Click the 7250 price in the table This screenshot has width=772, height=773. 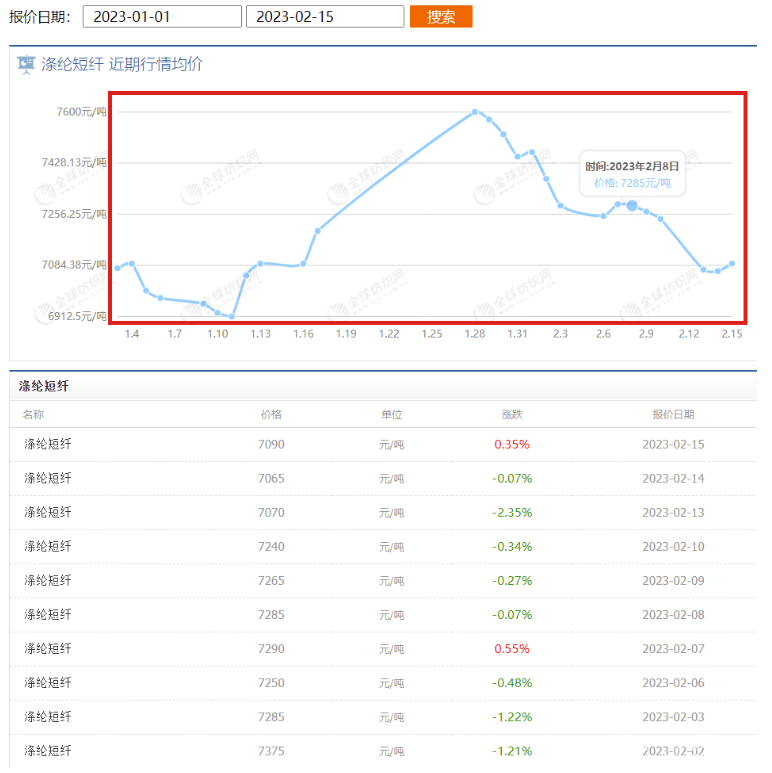[271, 683]
